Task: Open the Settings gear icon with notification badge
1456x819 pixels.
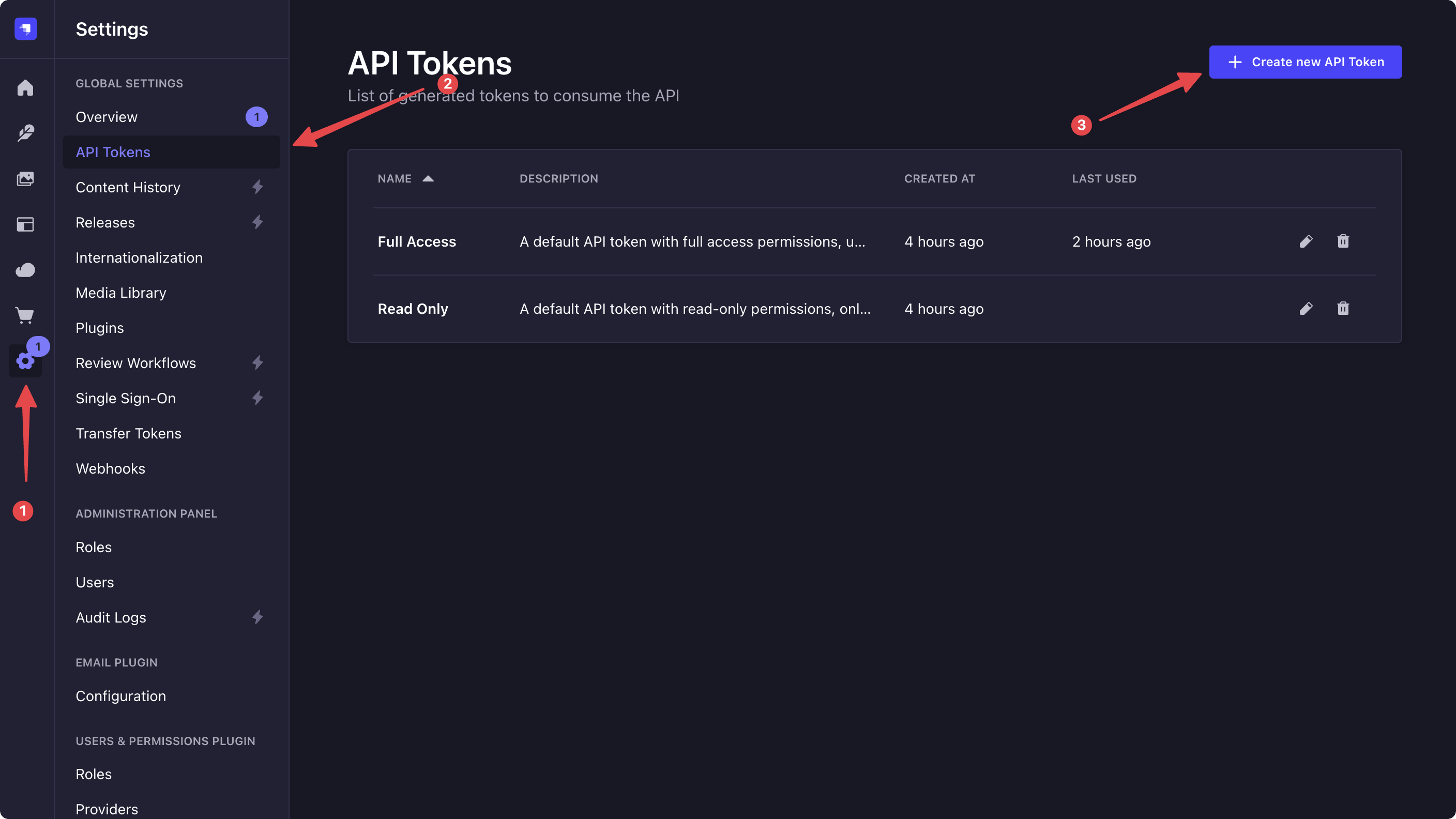Action: [x=25, y=361]
